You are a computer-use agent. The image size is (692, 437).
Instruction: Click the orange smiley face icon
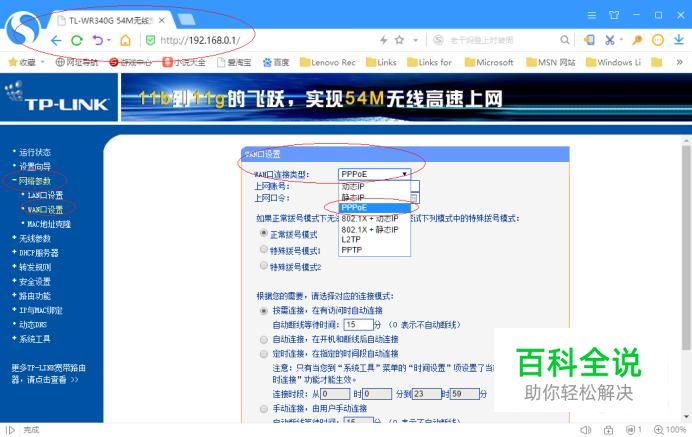point(658,40)
